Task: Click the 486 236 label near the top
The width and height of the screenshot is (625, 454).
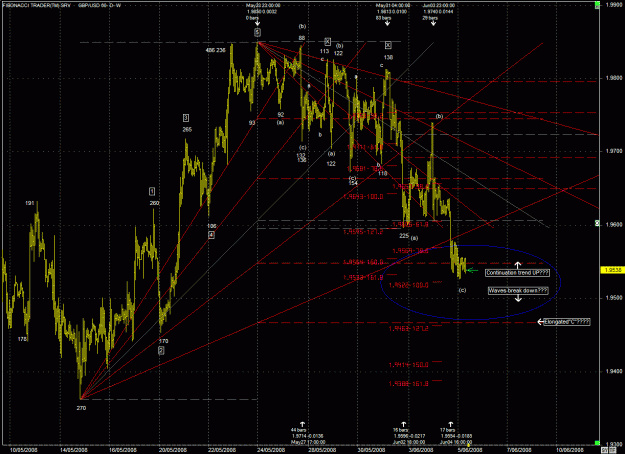Action: [216, 50]
